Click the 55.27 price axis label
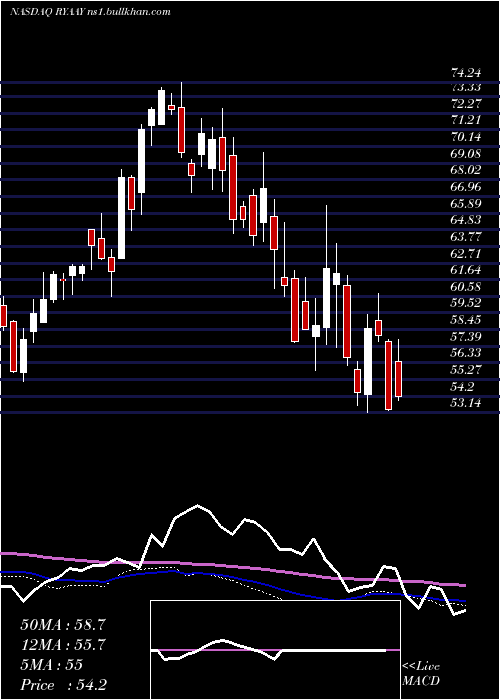Viewport: 500px width, 700px height. (x=466, y=370)
